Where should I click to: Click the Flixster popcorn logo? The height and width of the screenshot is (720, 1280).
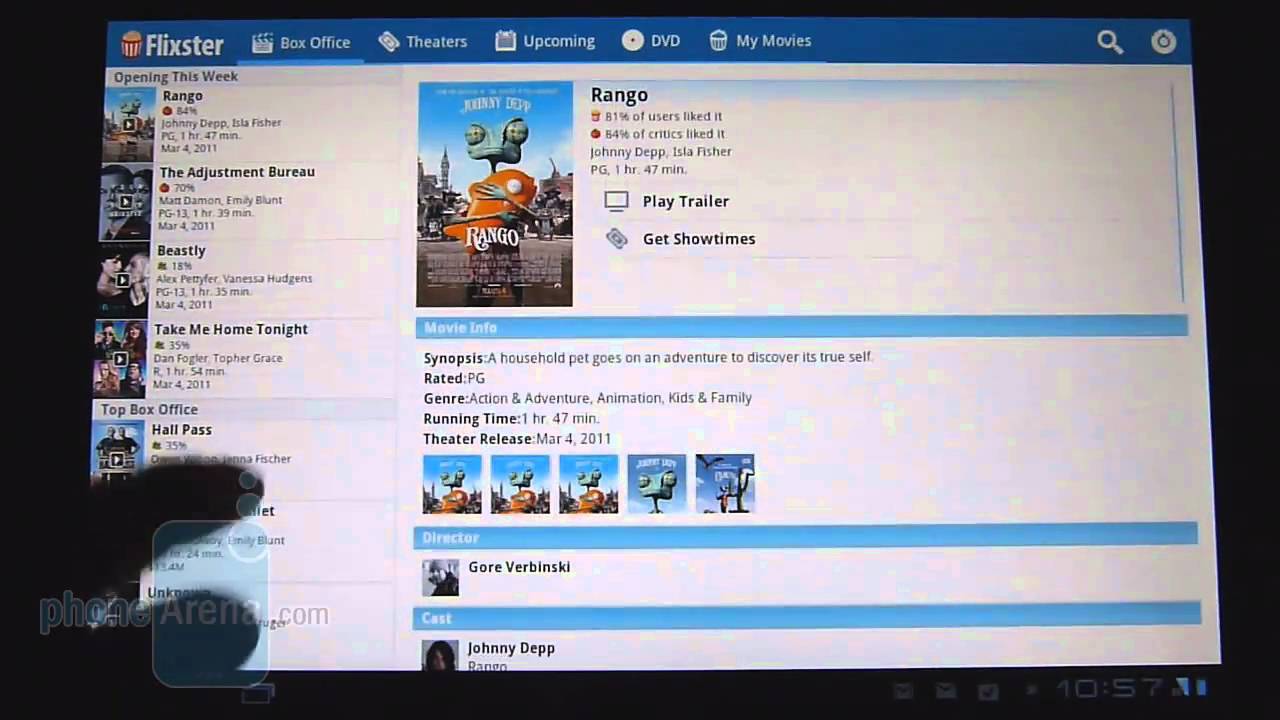[172, 44]
